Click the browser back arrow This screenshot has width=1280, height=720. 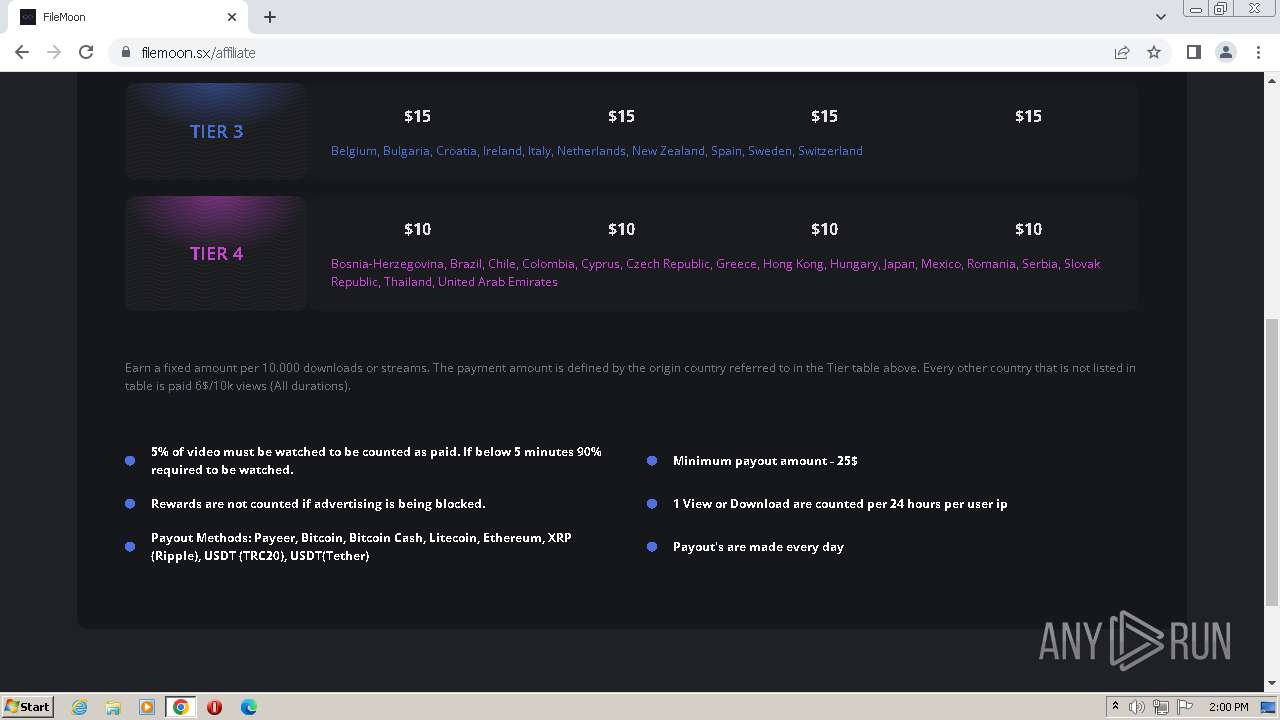(22, 52)
